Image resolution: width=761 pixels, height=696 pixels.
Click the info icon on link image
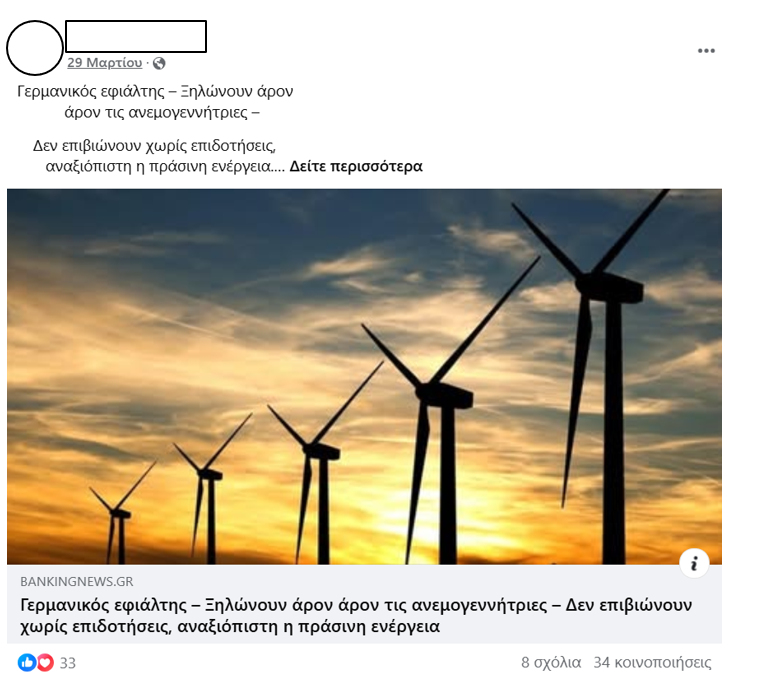695,563
